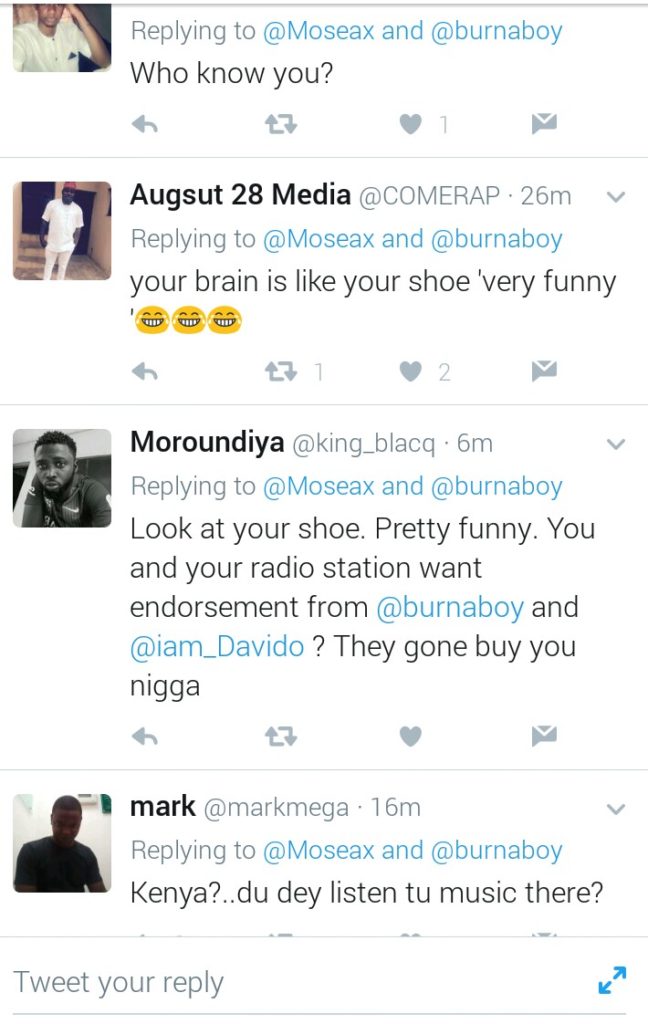The image size is (648, 1024).
Task: Message icon under Augsut 28 Media tweet
Action: pyautogui.click(x=543, y=372)
